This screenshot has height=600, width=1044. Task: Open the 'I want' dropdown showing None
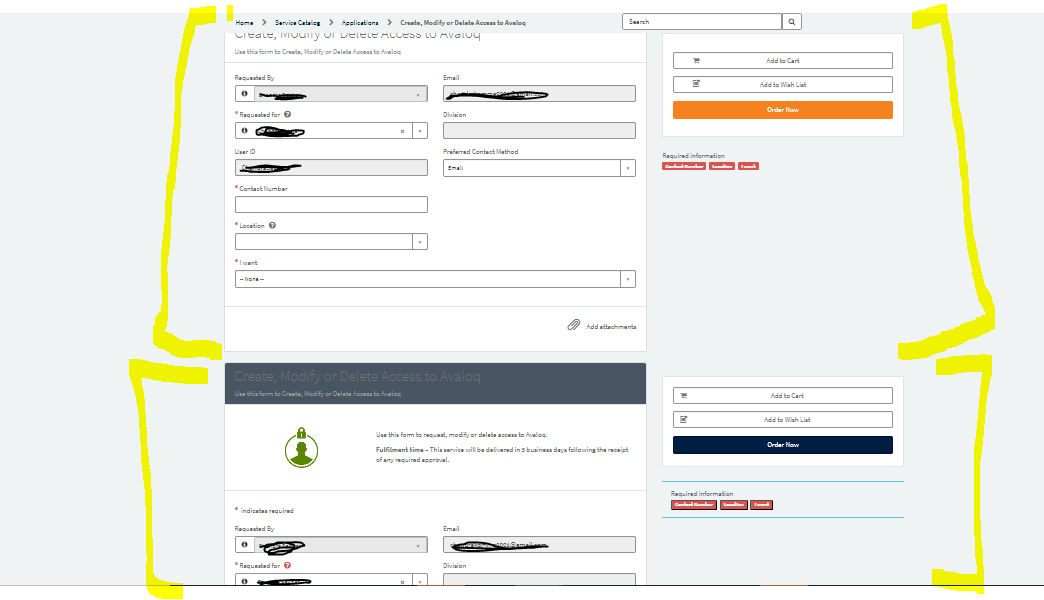[435, 279]
